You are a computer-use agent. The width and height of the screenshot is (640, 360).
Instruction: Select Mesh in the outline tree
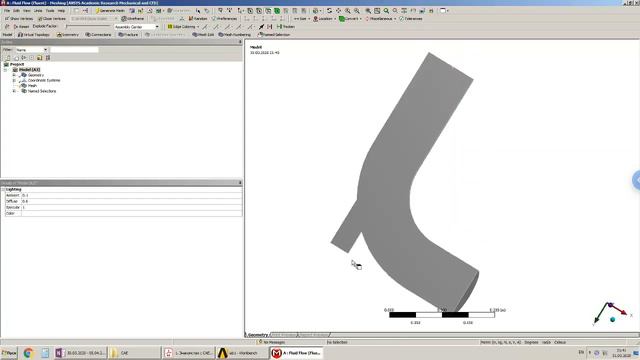32,86
